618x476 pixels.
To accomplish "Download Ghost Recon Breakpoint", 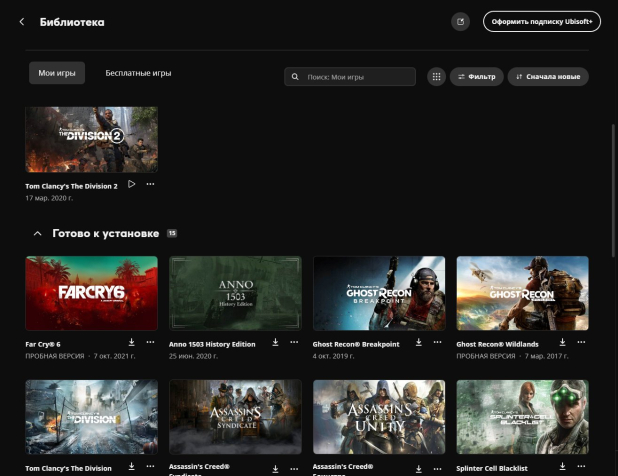I will (419, 342).
